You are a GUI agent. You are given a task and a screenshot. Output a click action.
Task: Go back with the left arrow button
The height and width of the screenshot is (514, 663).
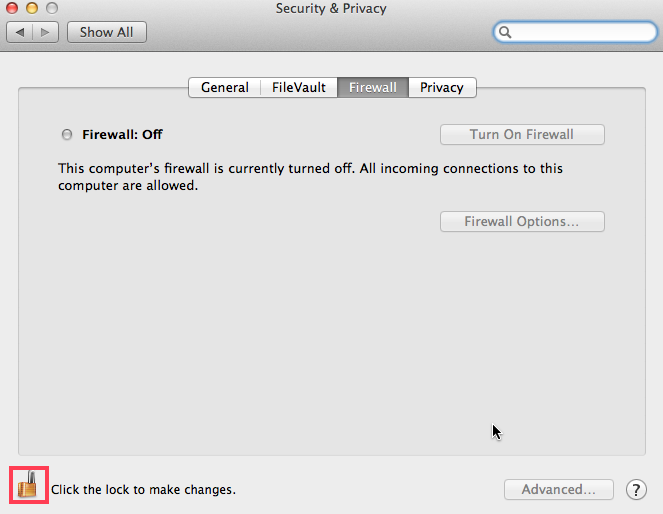(19, 32)
